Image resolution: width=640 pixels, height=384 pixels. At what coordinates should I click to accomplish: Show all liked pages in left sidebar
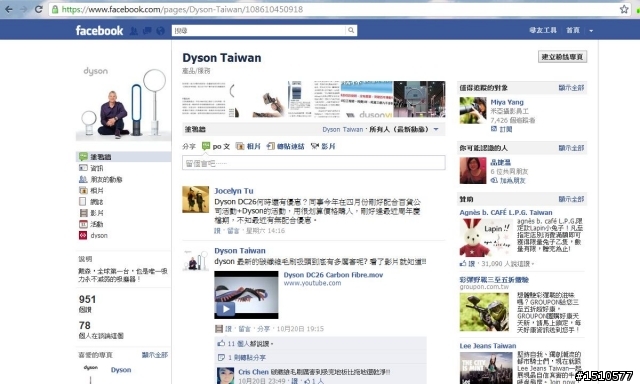(x=155, y=355)
